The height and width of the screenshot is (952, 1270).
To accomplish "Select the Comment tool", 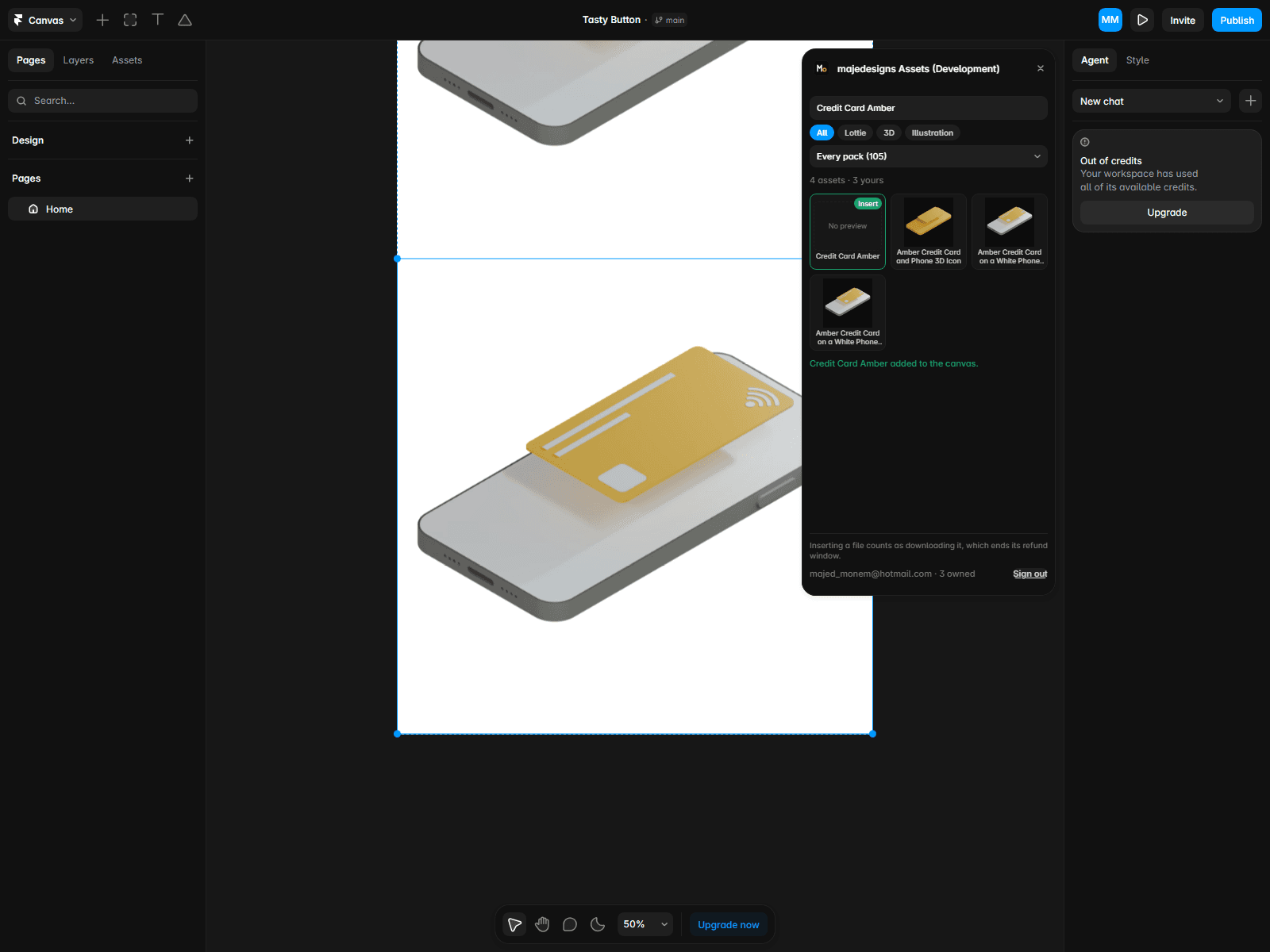I will tap(570, 924).
